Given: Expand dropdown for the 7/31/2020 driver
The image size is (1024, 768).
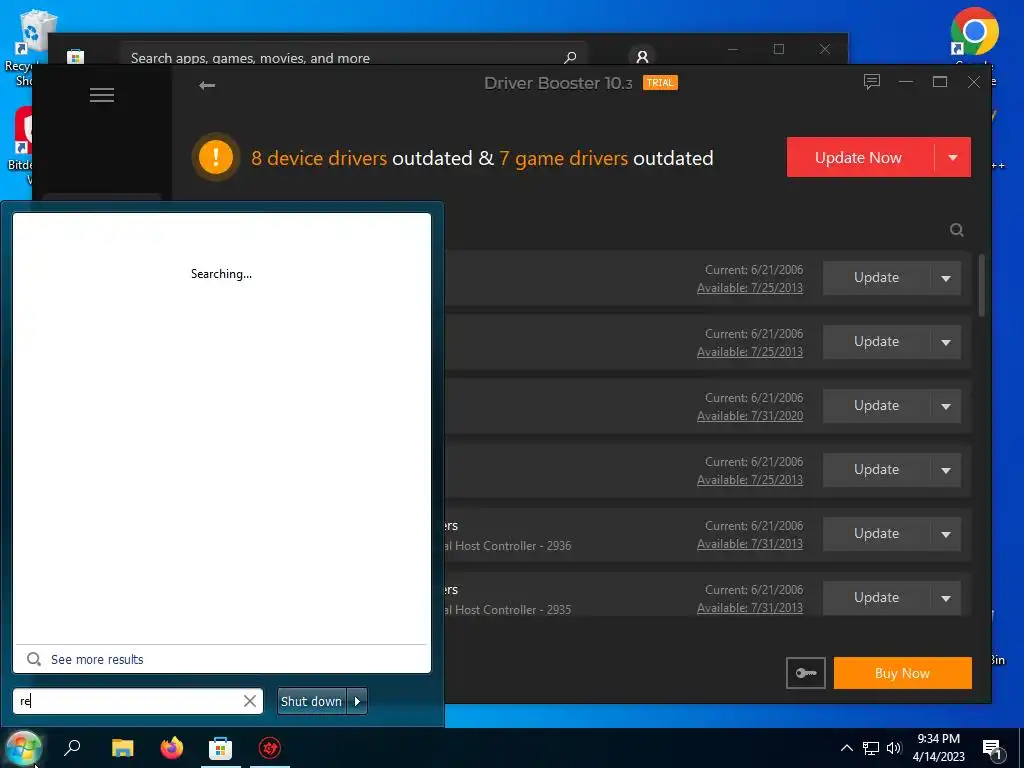Looking at the screenshot, I should pyautogui.click(x=946, y=406).
